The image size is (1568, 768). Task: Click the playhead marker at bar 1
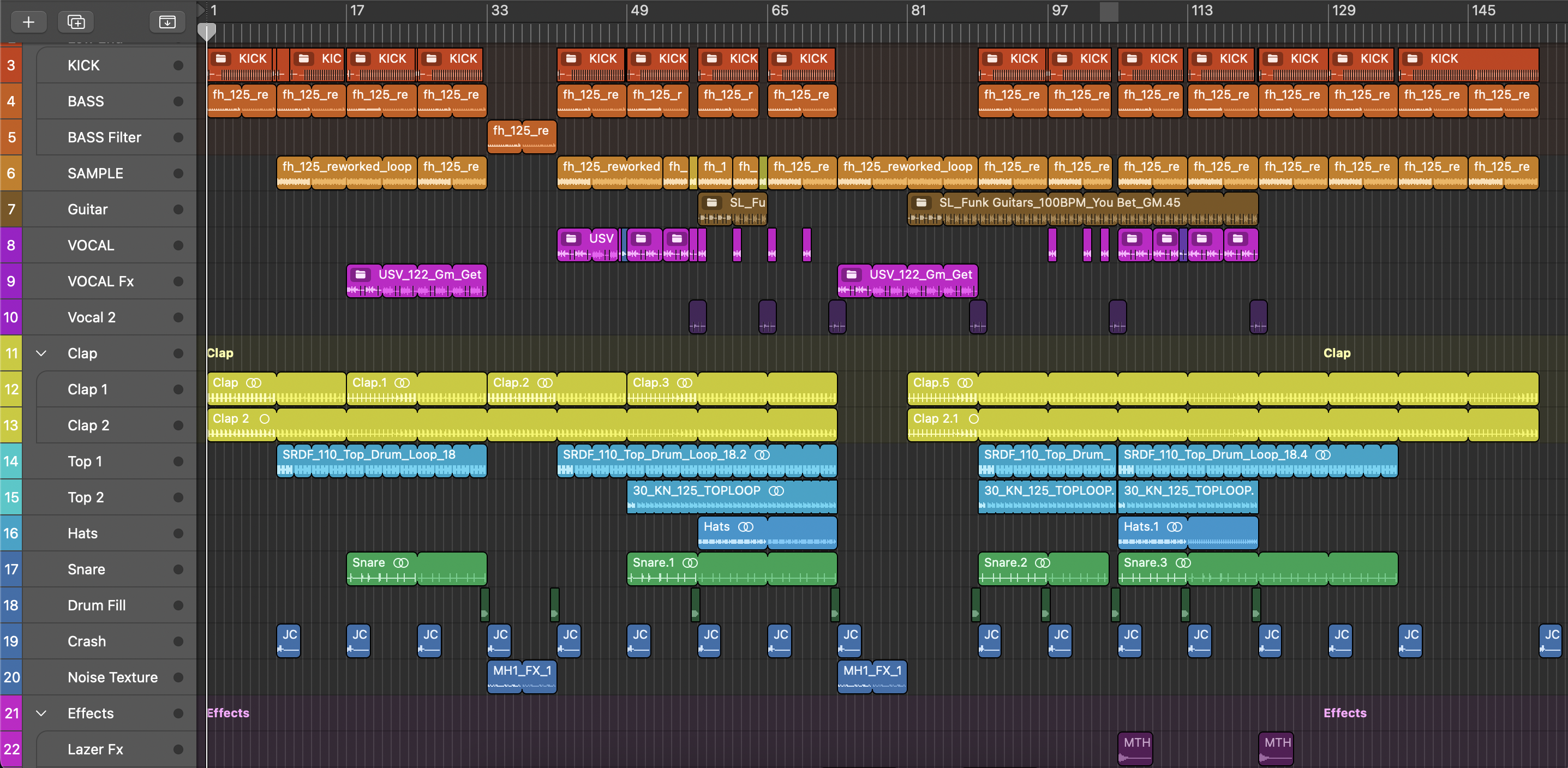point(207,32)
